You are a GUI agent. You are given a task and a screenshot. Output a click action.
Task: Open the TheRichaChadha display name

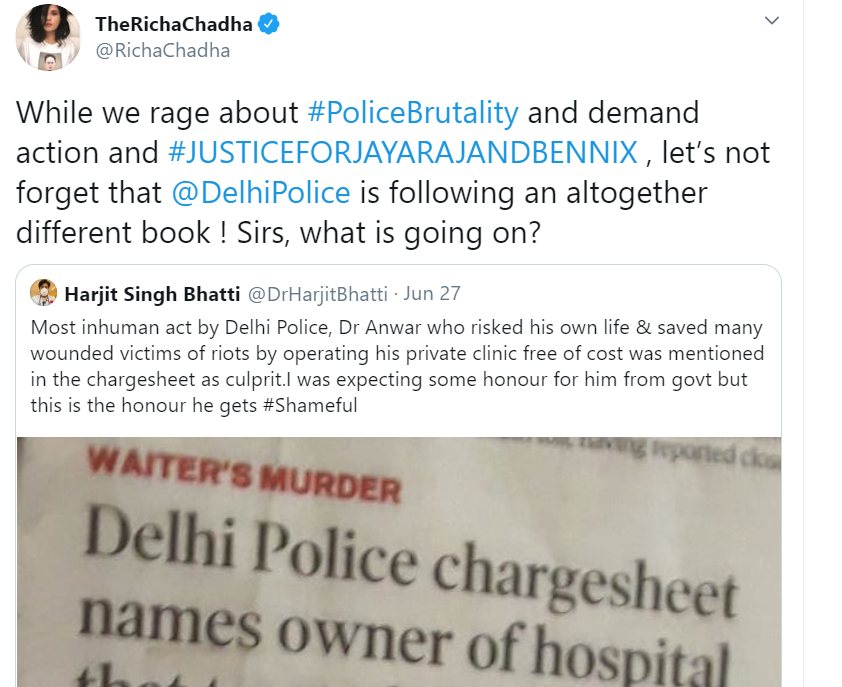tap(174, 24)
